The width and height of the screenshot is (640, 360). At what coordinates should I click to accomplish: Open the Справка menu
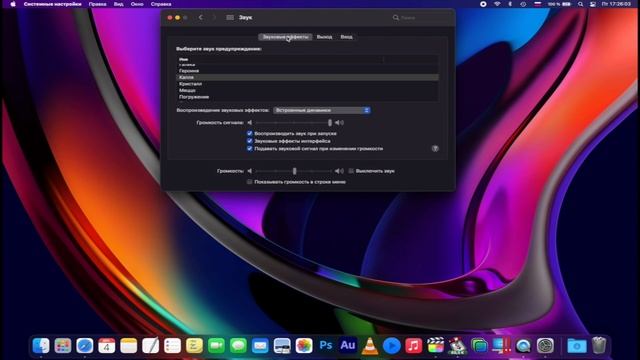[161, 4]
